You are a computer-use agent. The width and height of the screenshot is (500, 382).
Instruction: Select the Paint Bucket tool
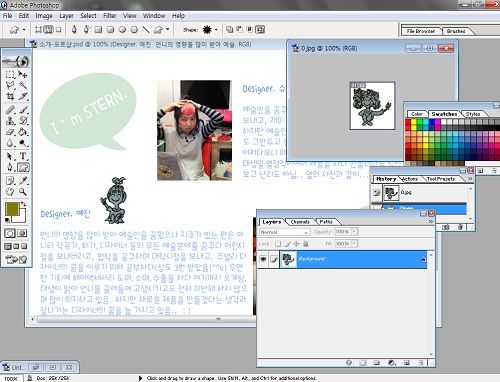(23, 132)
